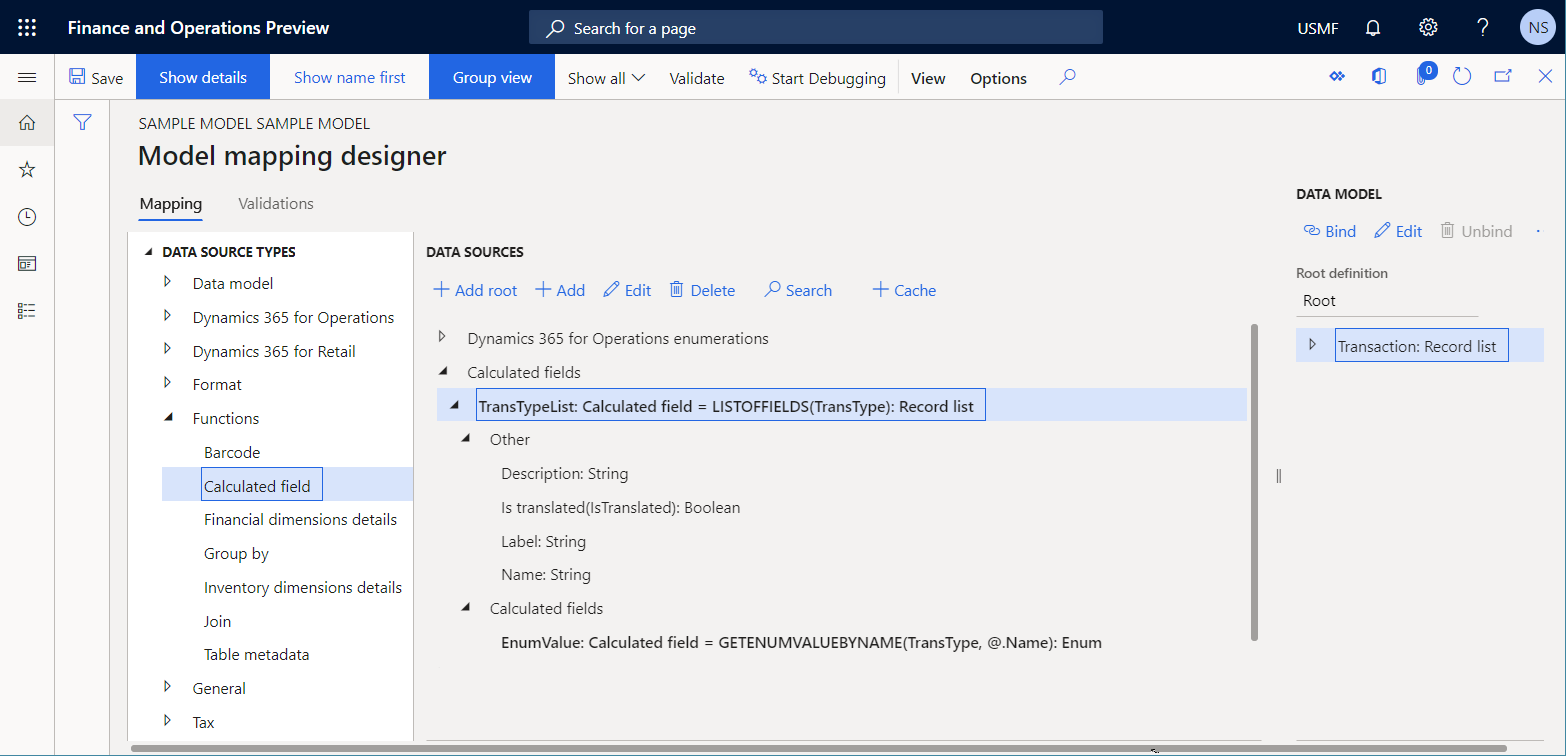The width and height of the screenshot is (1566, 756).
Task: Click Start Debugging
Action: pos(818,77)
